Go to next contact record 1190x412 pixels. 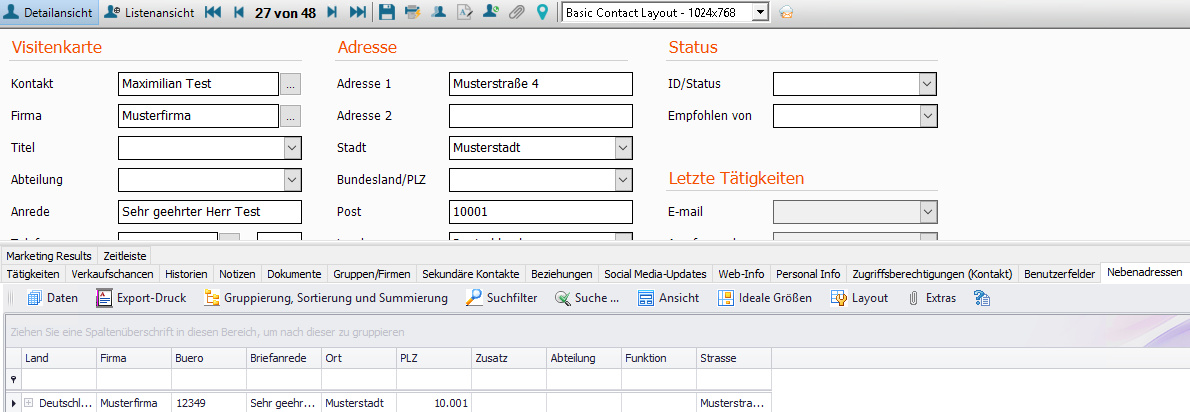[332, 12]
